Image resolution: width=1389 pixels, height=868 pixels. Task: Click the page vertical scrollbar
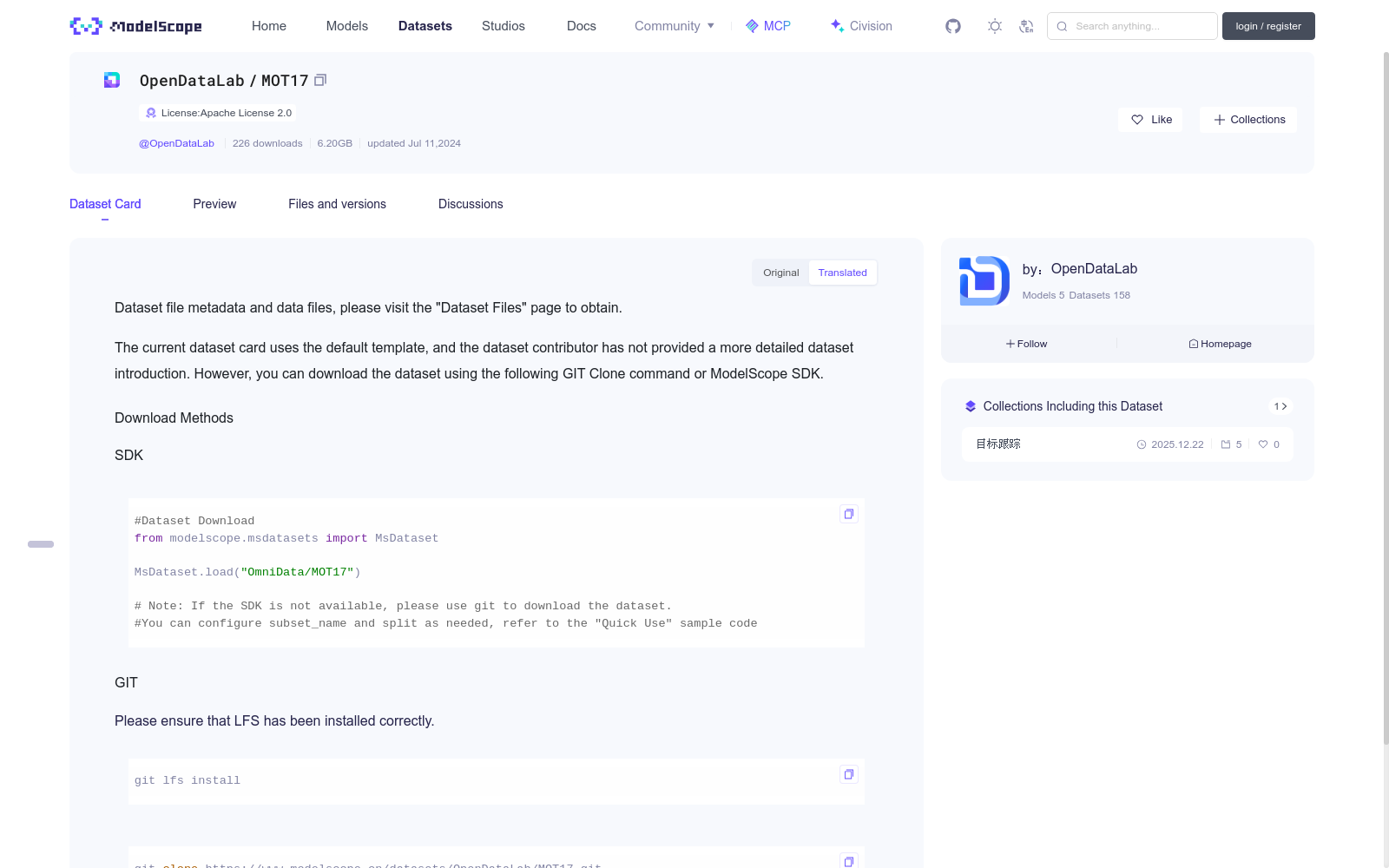coord(1386,399)
